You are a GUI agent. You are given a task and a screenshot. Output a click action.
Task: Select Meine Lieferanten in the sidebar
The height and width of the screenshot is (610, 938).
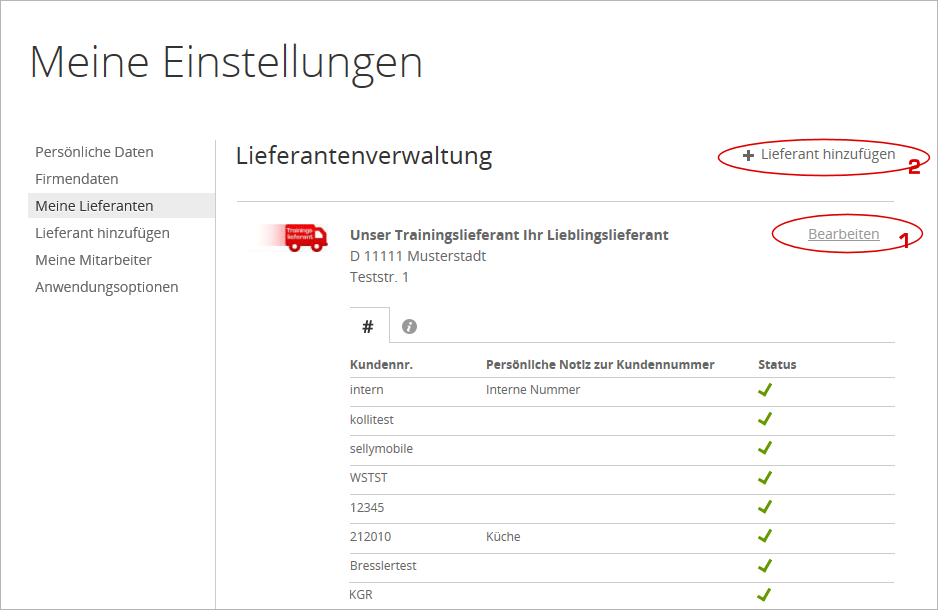[x=94, y=206]
